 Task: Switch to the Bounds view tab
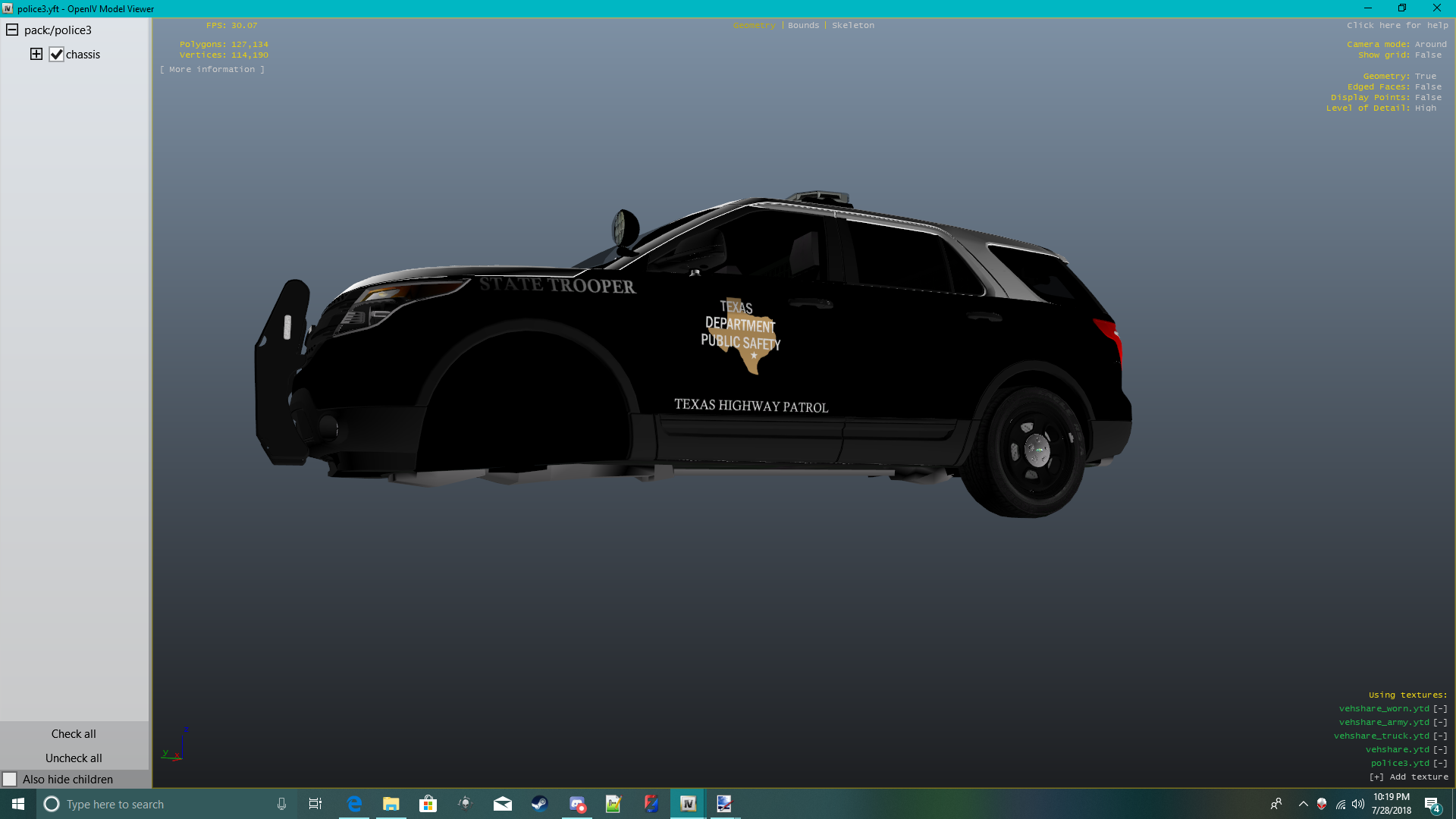point(803,25)
